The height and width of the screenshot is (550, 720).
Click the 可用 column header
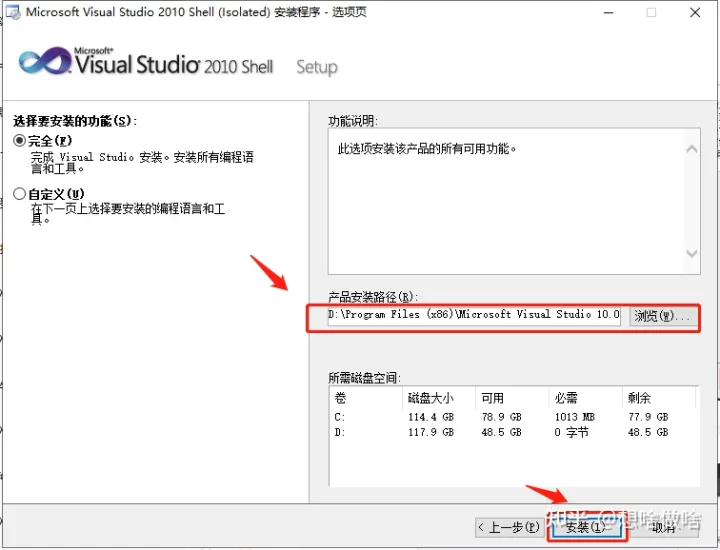[x=512, y=398]
